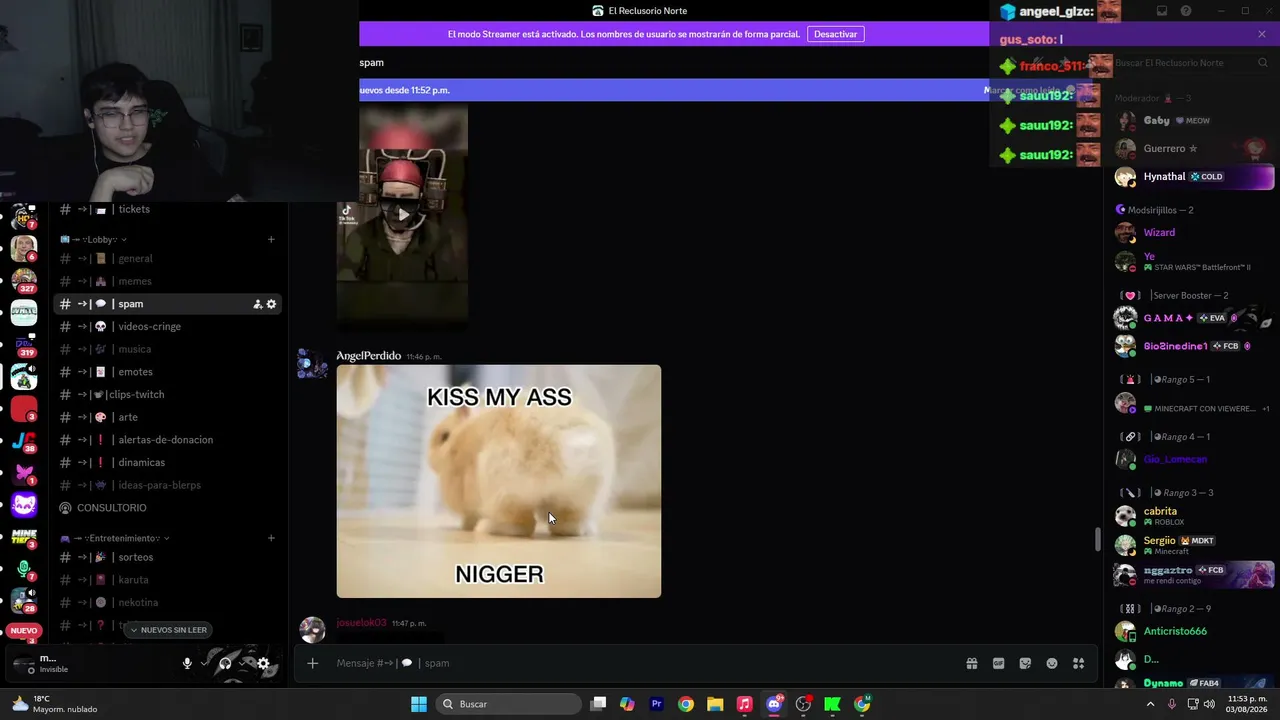1280x720 pixels.
Task: Open Task View on the taskbar
Action: pyautogui.click(x=598, y=704)
